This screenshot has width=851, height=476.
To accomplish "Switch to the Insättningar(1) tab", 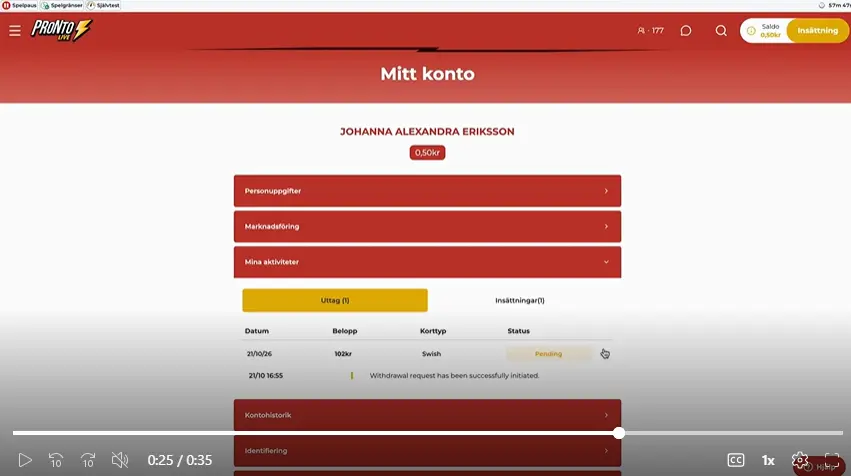I will coord(519,300).
